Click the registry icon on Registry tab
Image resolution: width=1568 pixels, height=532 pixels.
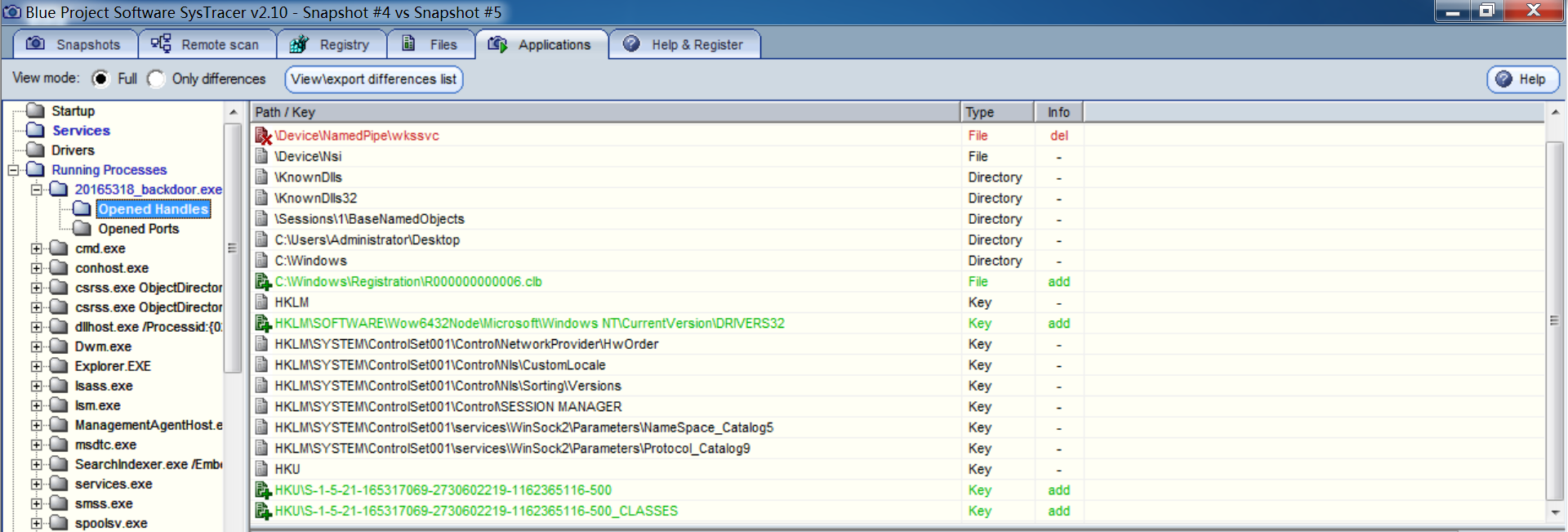pyautogui.click(x=300, y=43)
